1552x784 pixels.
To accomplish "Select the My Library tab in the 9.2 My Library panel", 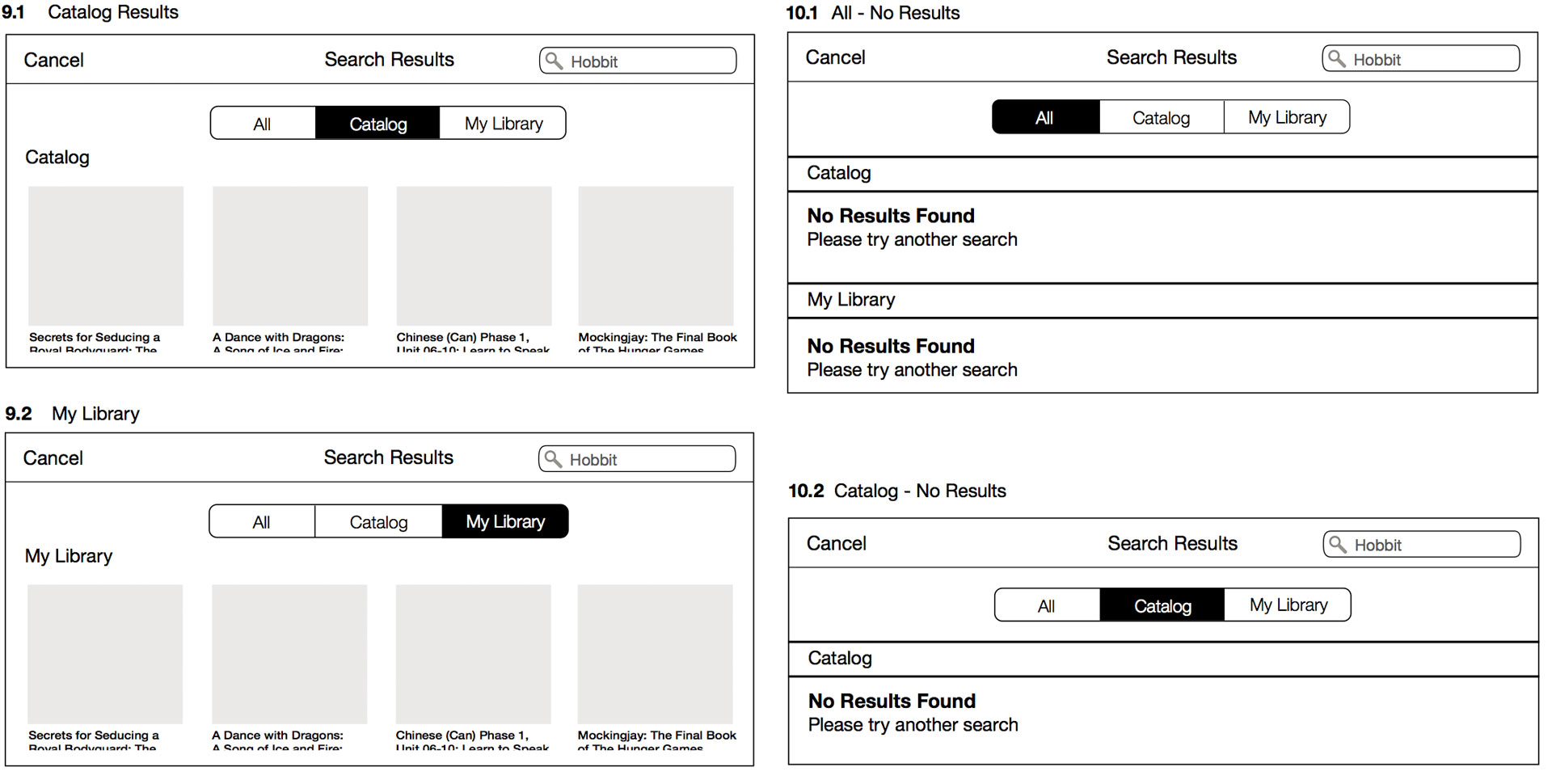I will coord(505,522).
